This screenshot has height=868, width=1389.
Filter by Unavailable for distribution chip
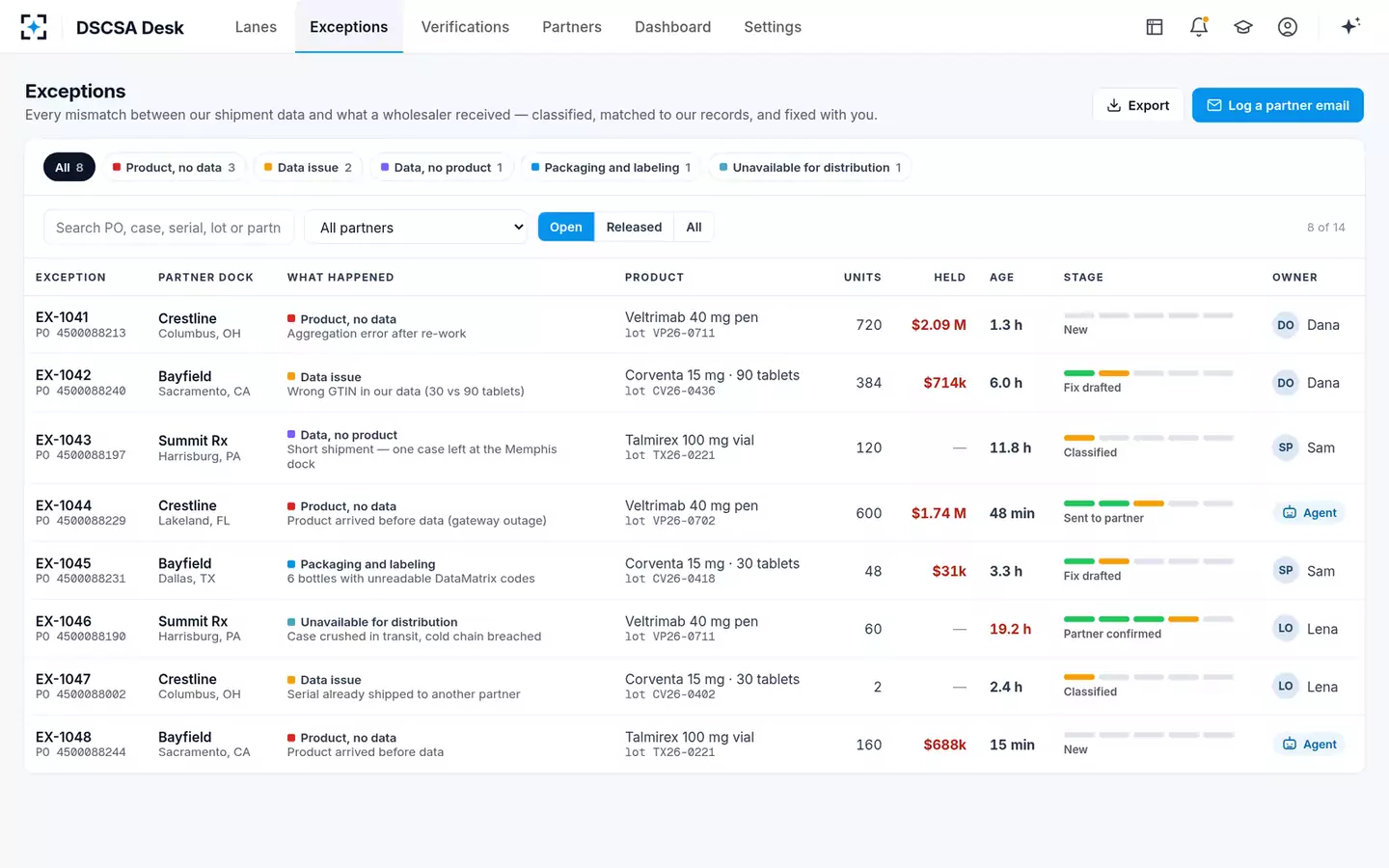(x=810, y=168)
